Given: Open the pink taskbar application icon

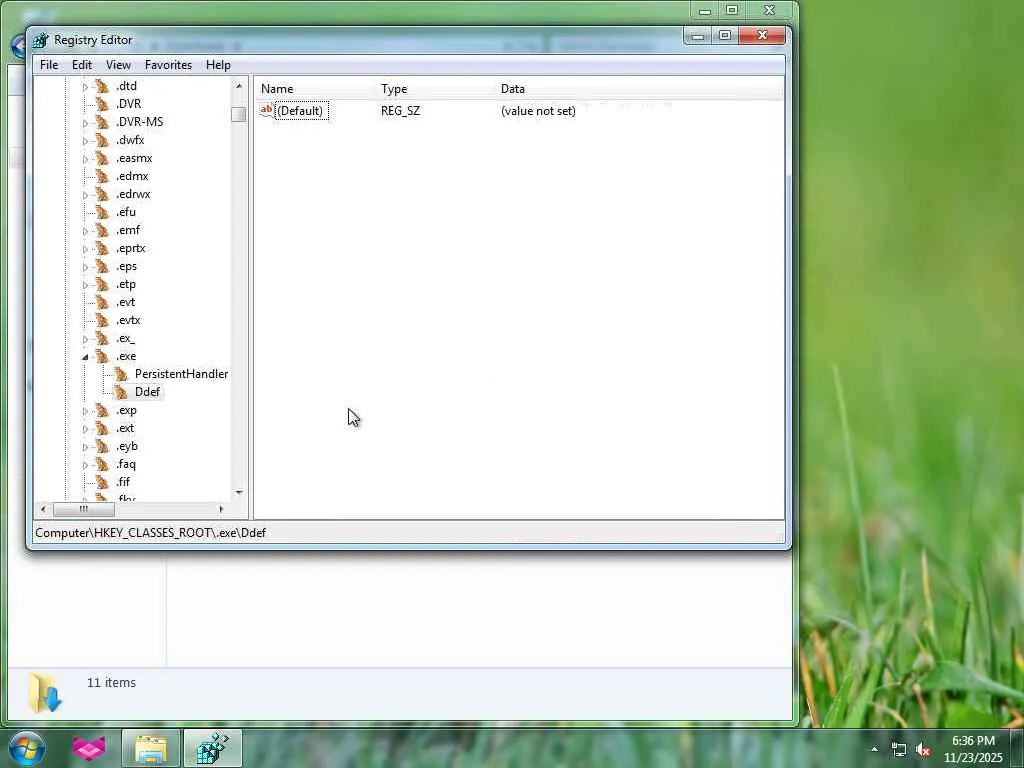Looking at the screenshot, I should point(88,748).
